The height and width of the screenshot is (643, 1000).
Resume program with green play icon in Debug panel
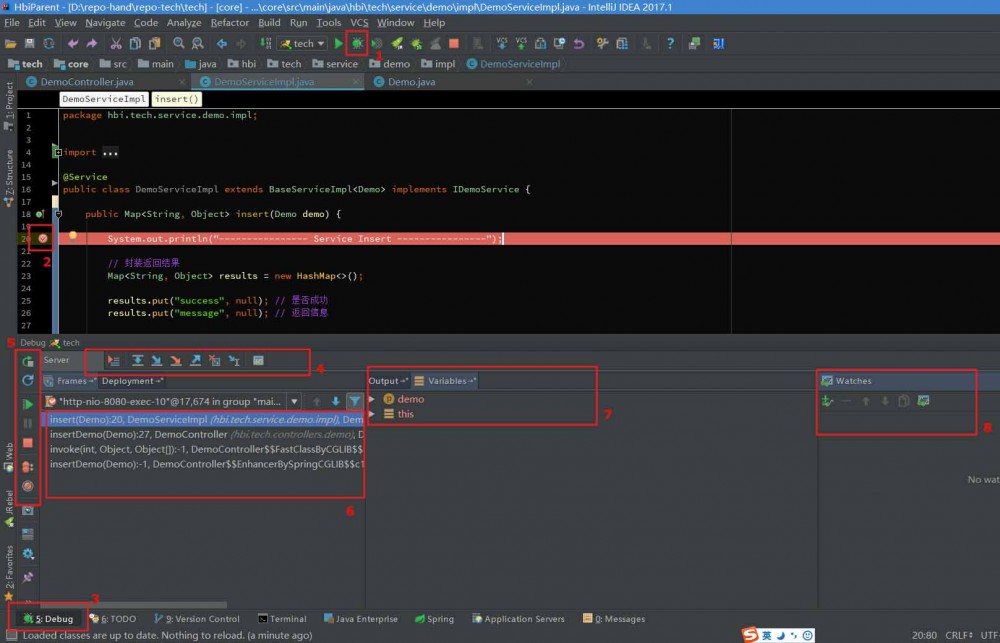coord(28,404)
